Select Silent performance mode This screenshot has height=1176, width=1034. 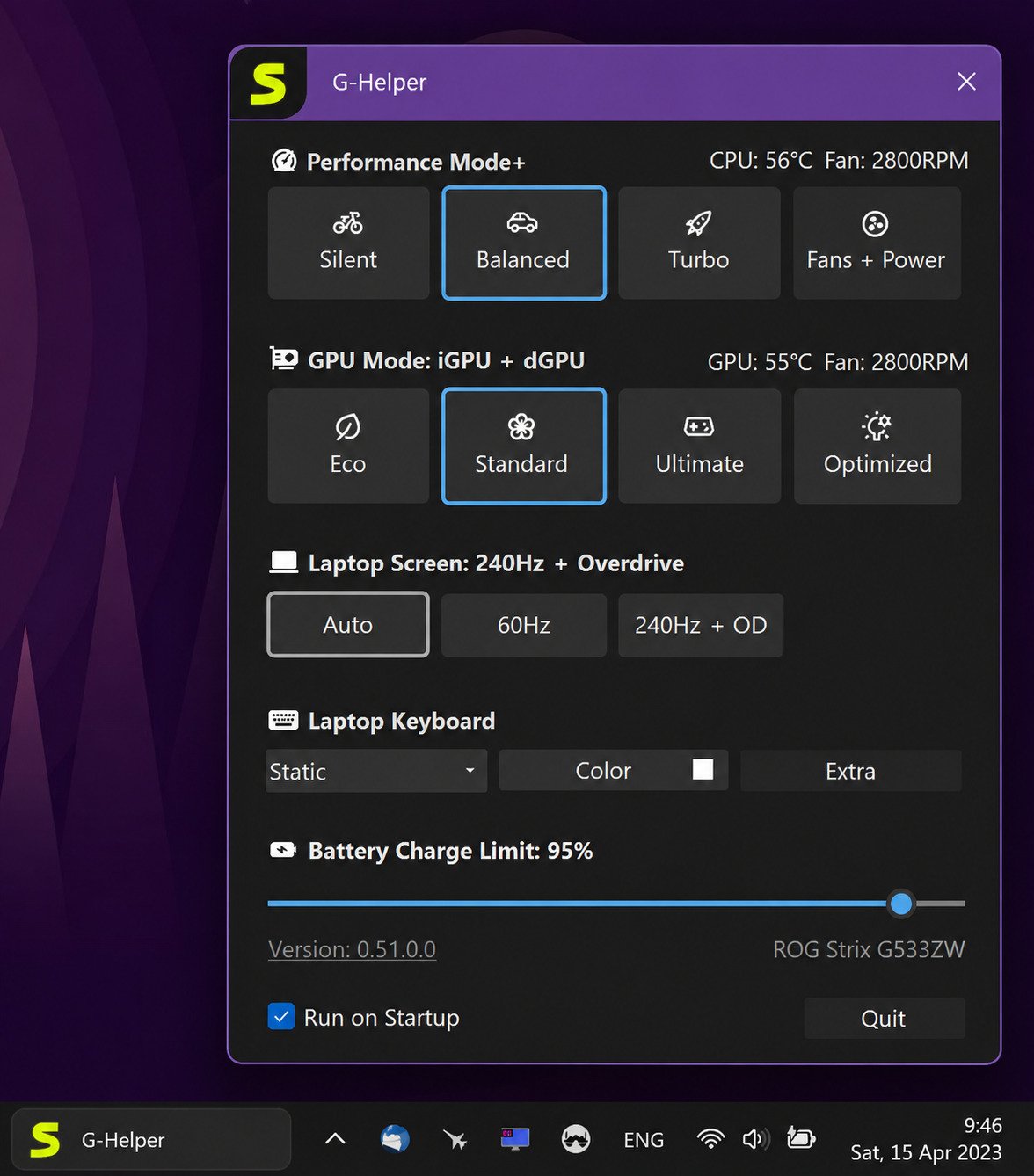(x=348, y=243)
